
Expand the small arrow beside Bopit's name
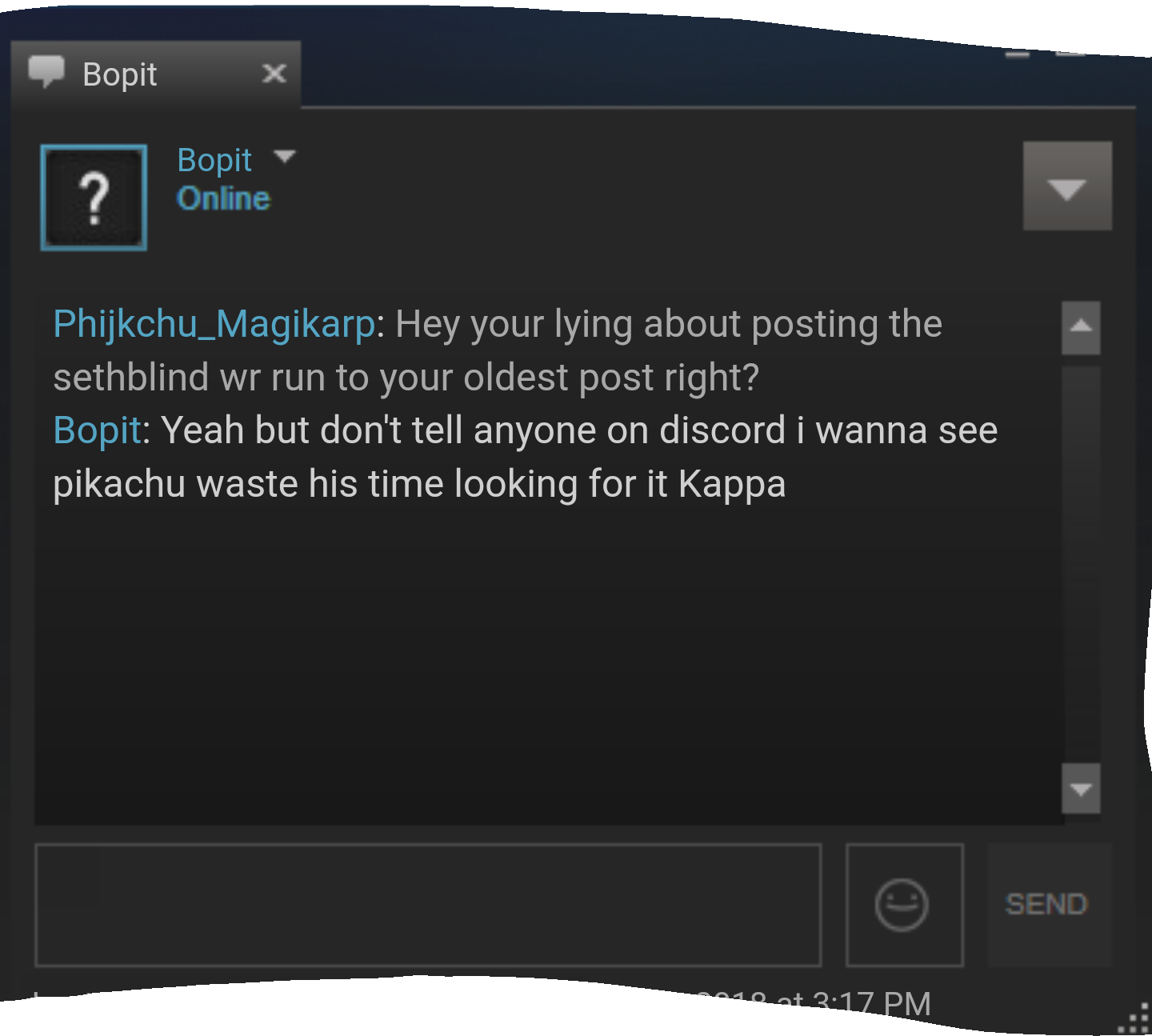coord(284,156)
